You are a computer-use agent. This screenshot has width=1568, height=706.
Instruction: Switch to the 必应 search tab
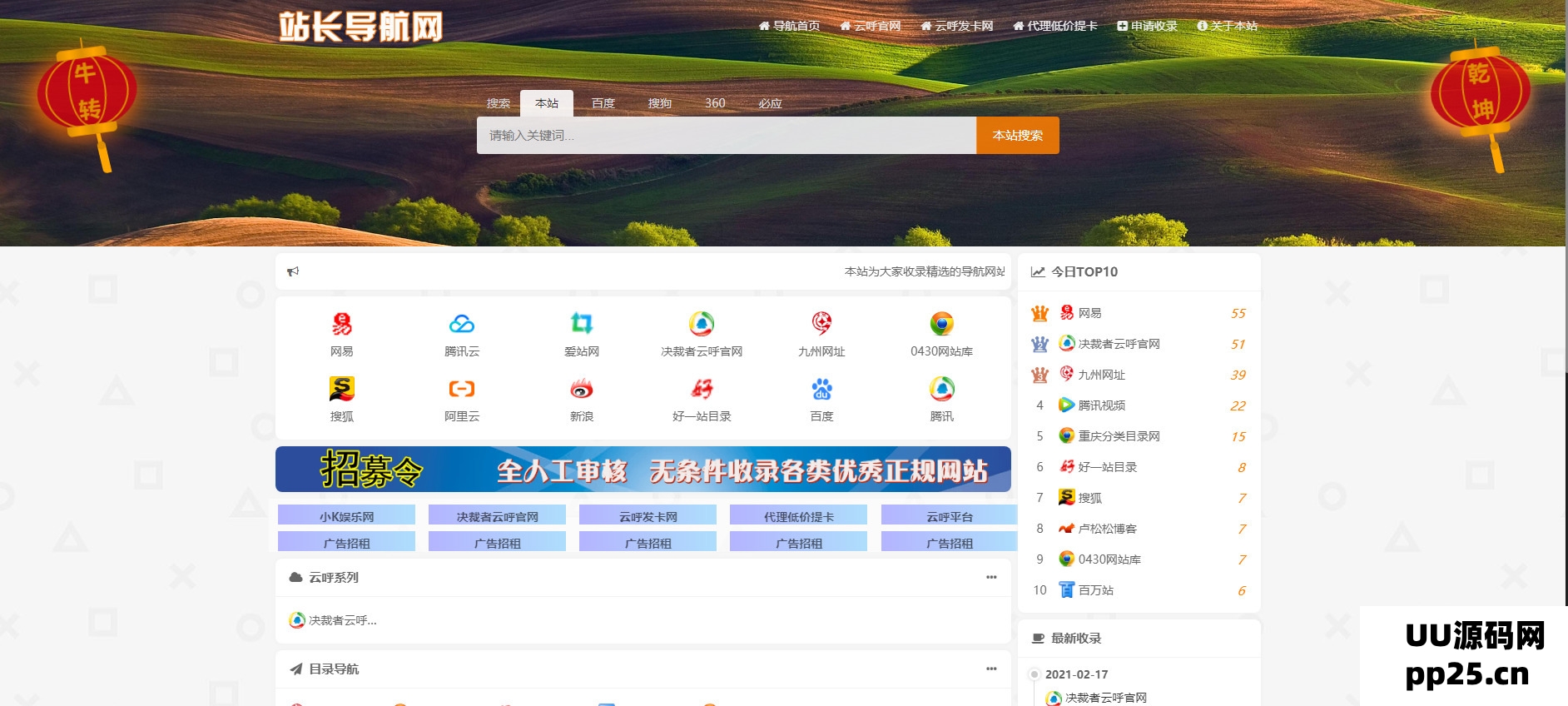point(771,103)
